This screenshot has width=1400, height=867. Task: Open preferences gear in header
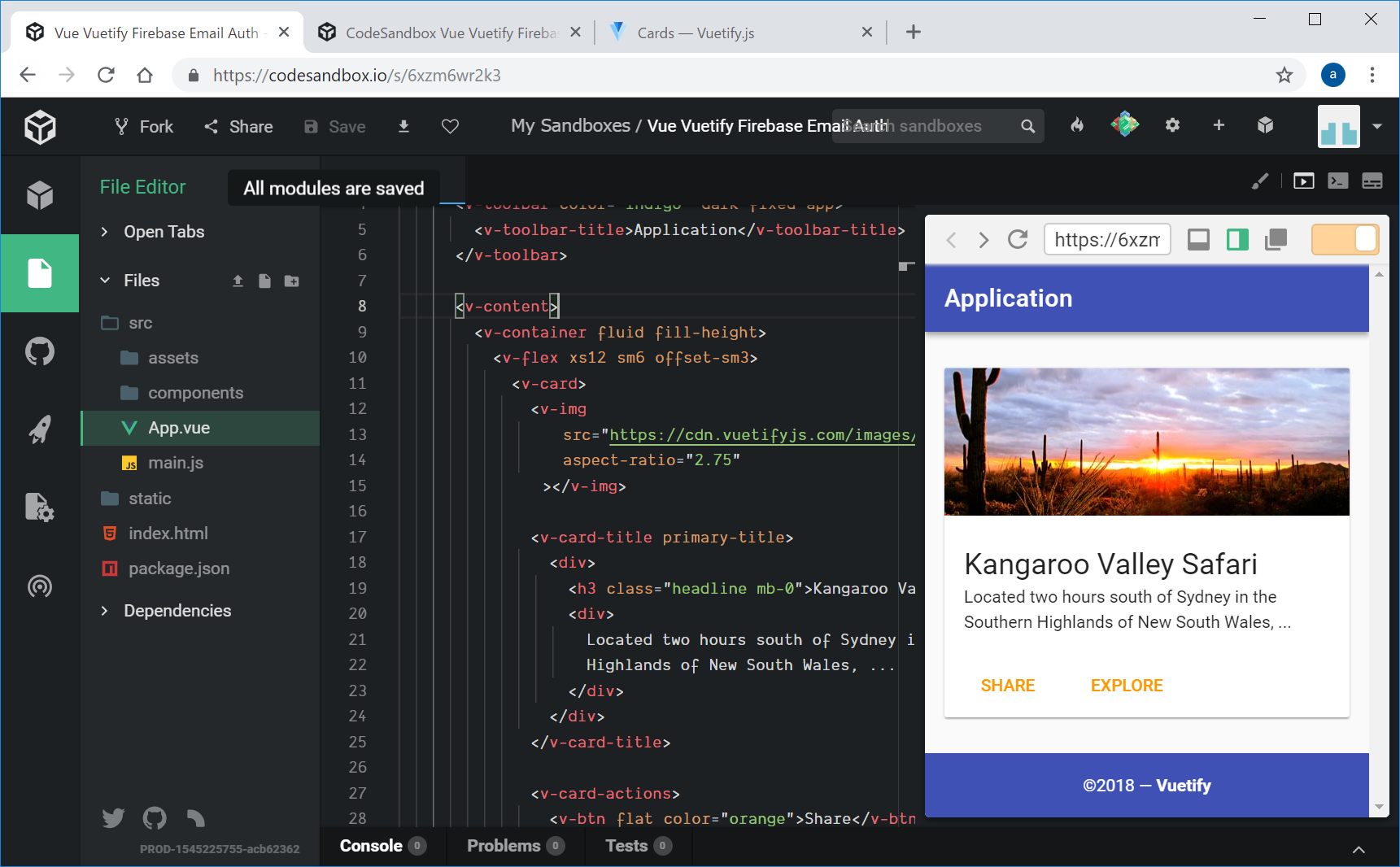pyautogui.click(x=1172, y=125)
